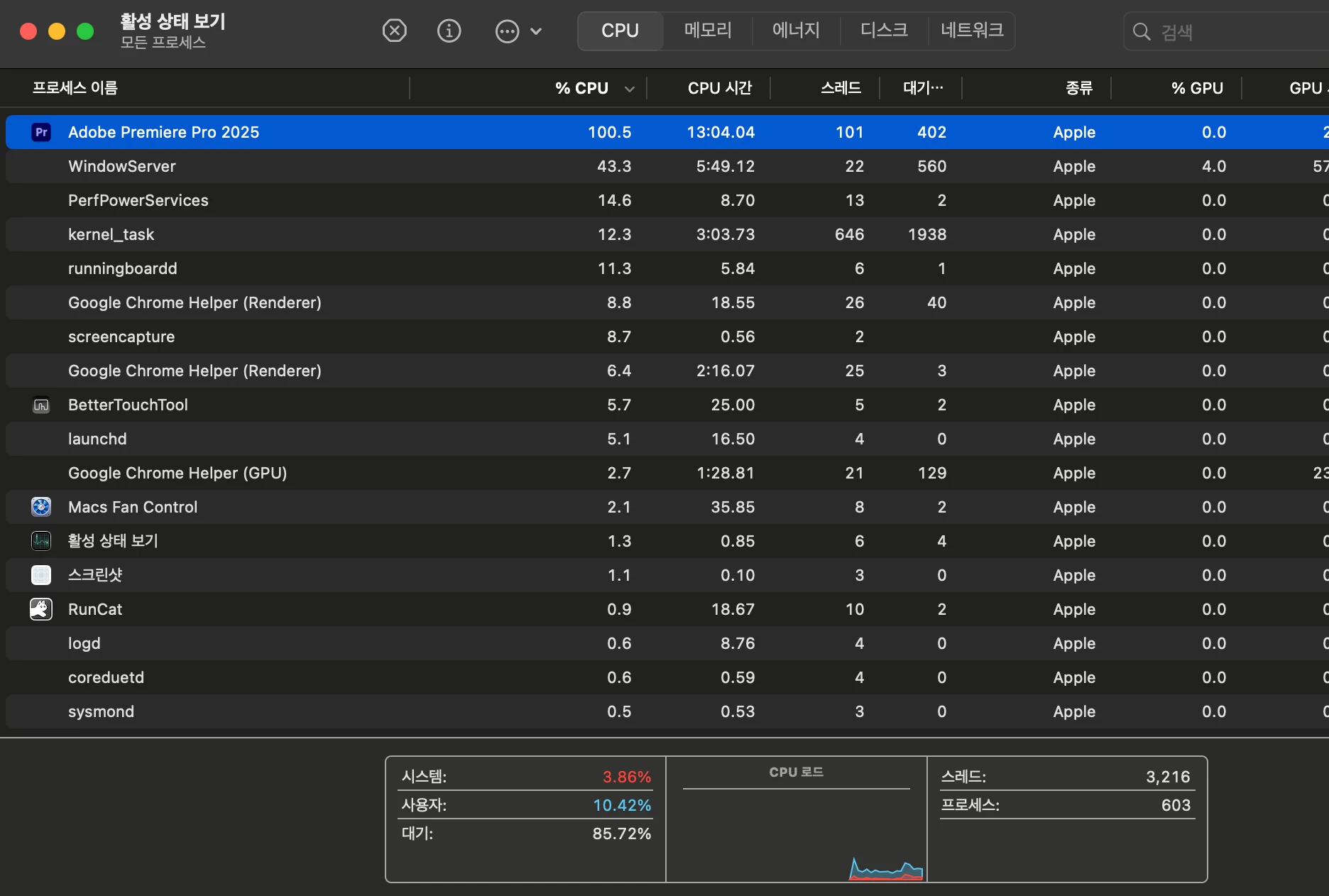Click the stop process X button
1329x896 pixels.
point(395,31)
